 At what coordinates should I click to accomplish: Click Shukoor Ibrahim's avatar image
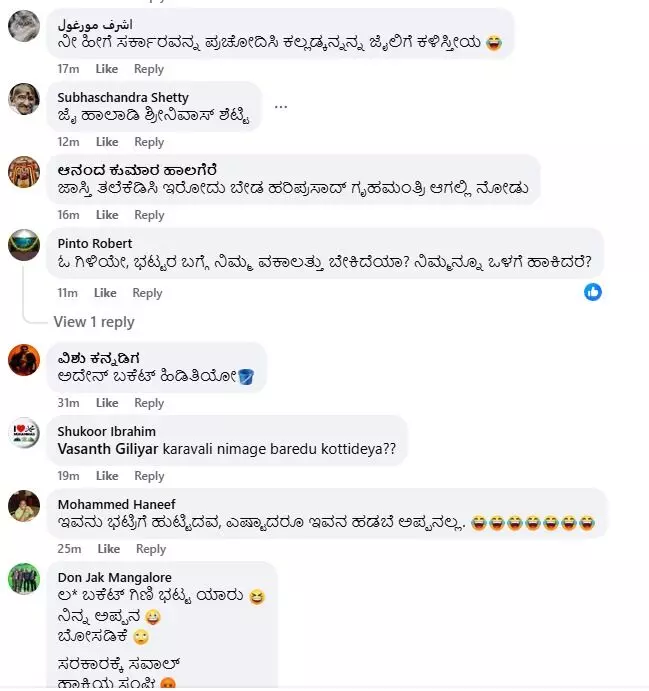(24, 433)
